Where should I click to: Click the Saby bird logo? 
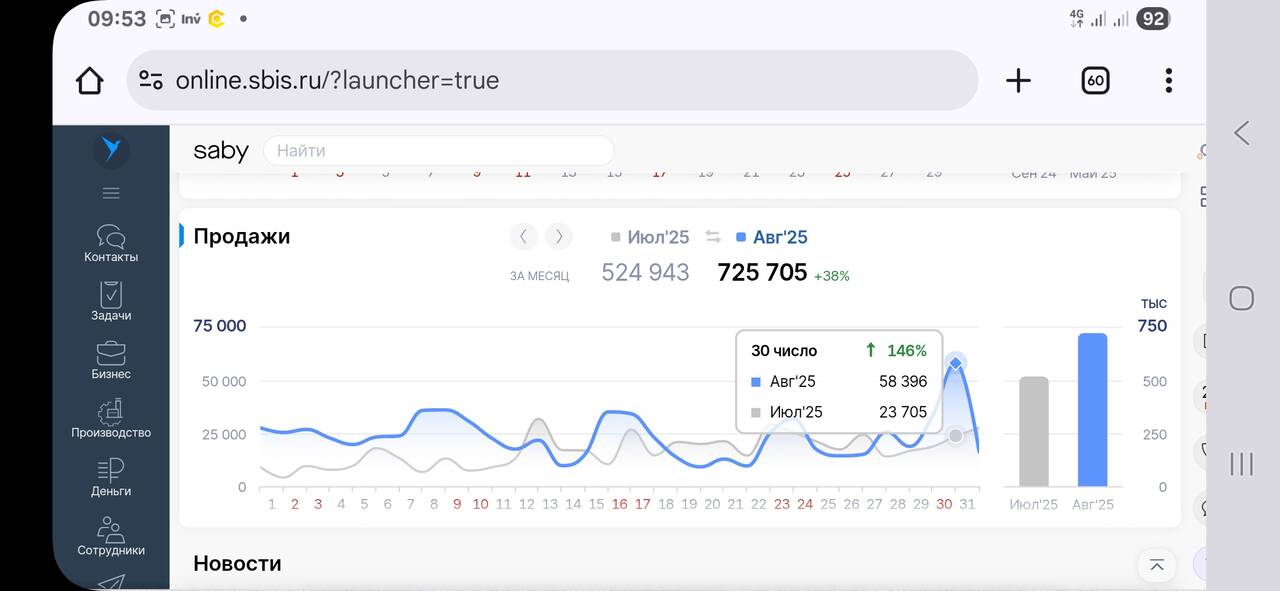pos(111,150)
